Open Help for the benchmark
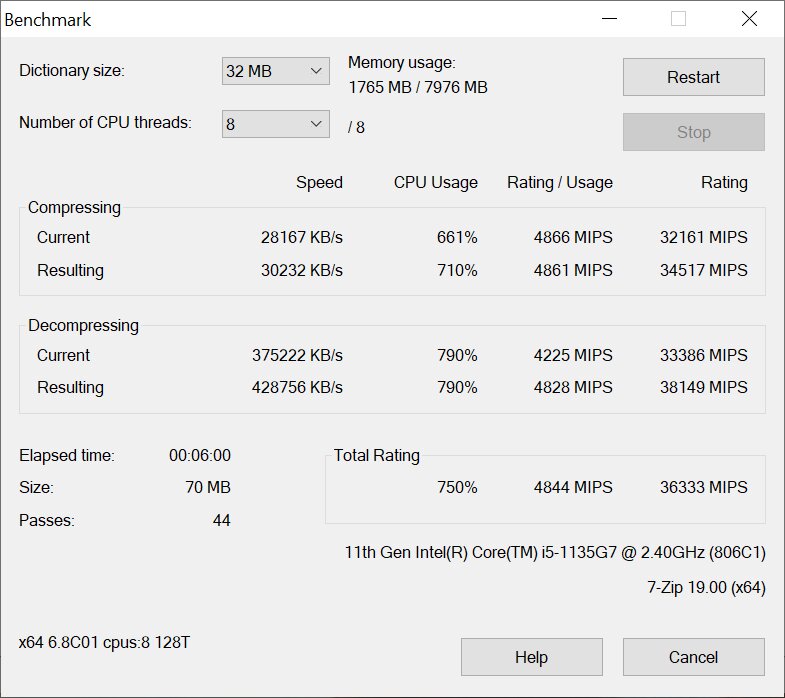785x698 pixels. tap(531, 657)
